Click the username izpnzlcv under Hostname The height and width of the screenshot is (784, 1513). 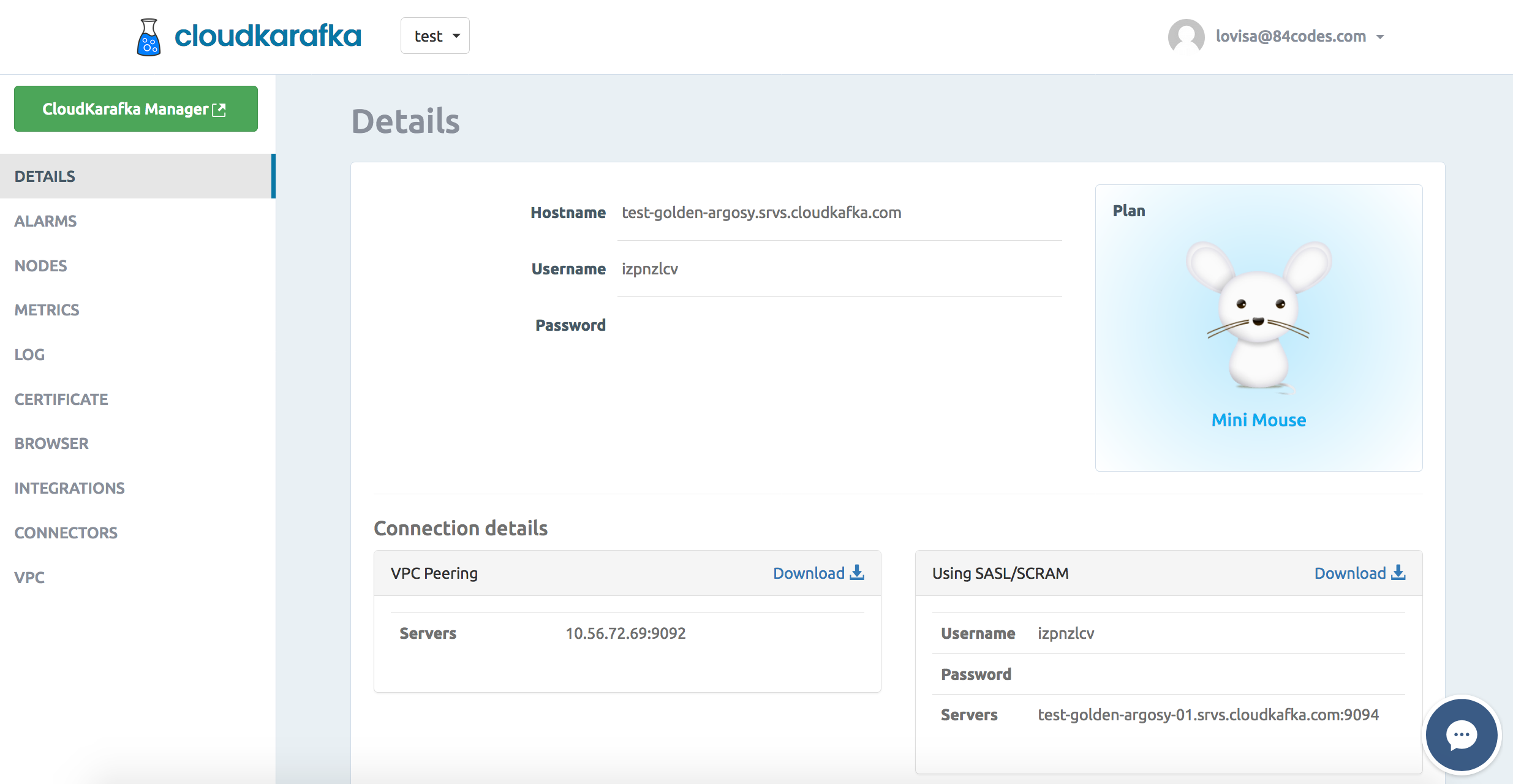click(650, 269)
